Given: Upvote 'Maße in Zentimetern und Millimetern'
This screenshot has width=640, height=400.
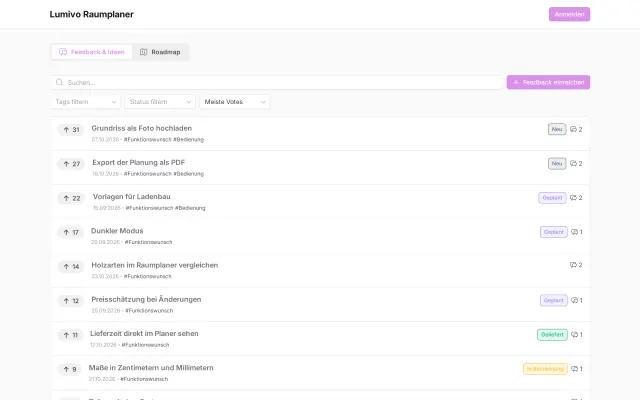Looking at the screenshot, I should tap(69, 369).
